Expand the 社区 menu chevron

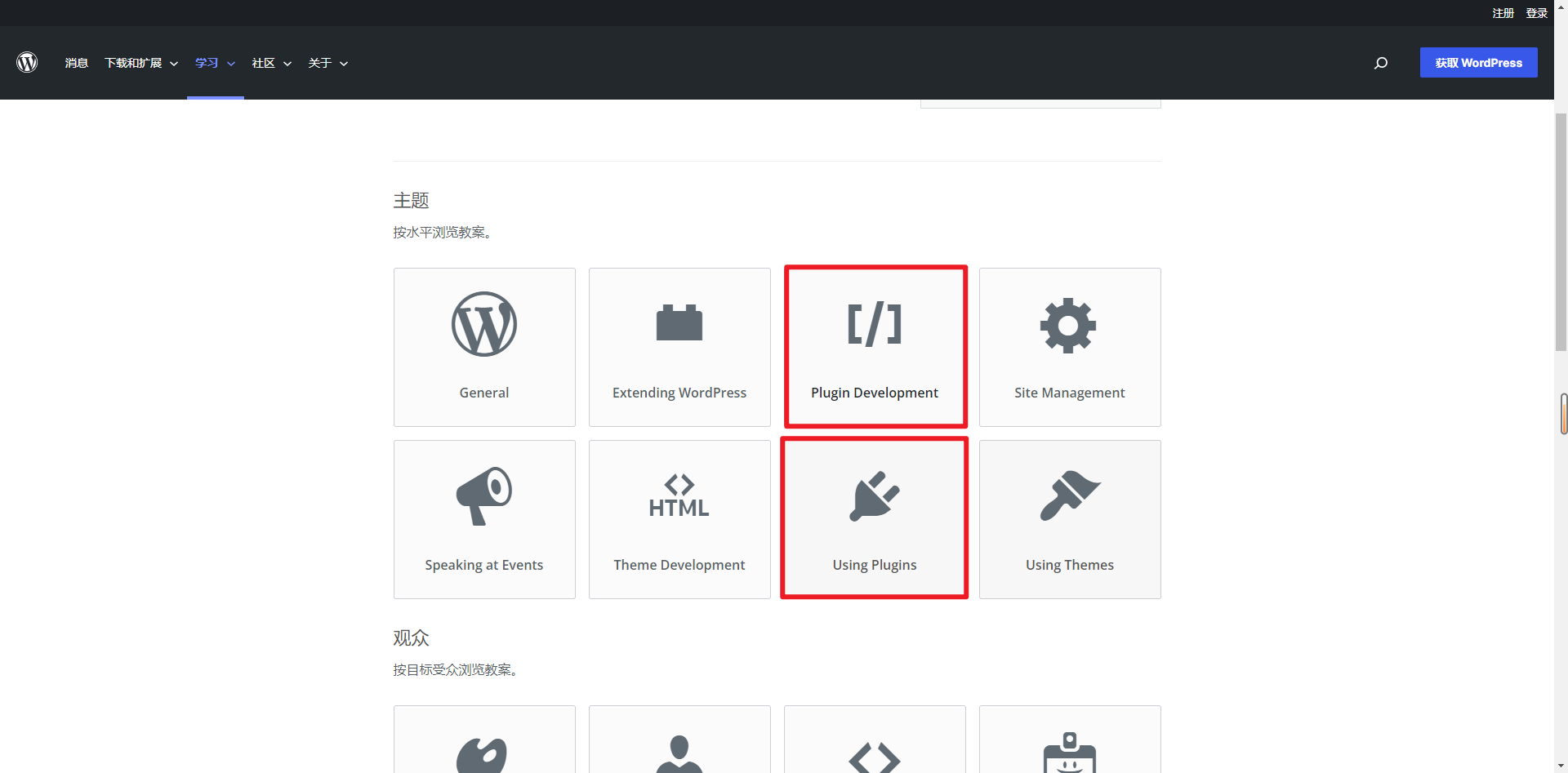(x=287, y=64)
